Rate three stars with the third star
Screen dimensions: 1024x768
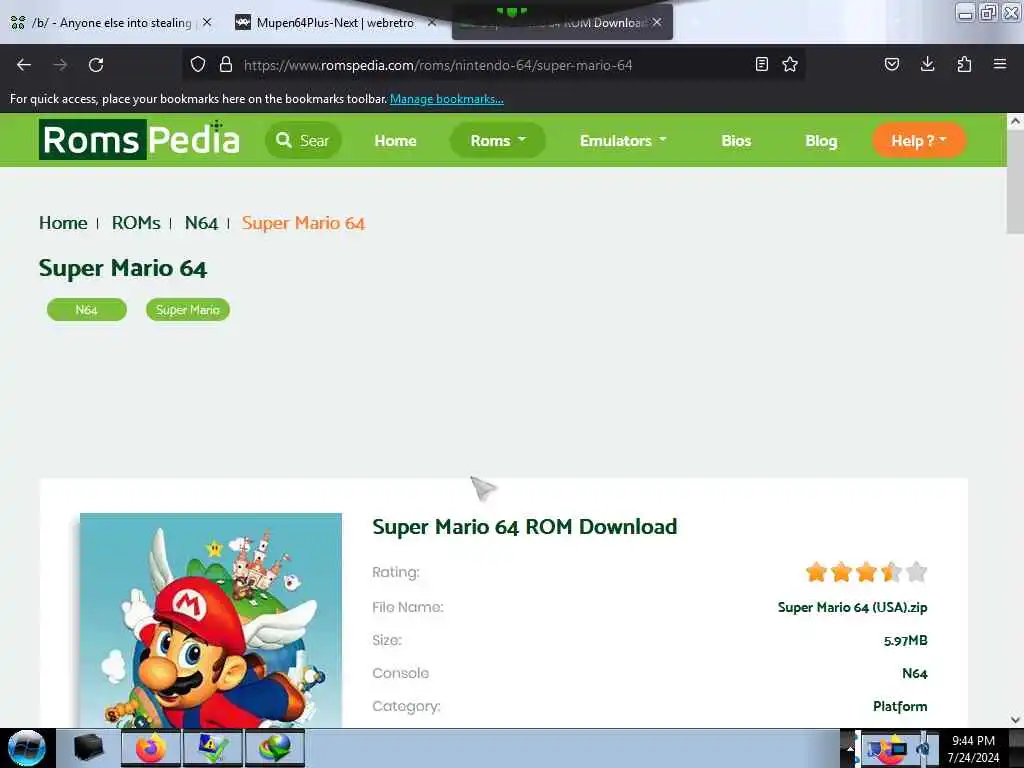coord(867,572)
